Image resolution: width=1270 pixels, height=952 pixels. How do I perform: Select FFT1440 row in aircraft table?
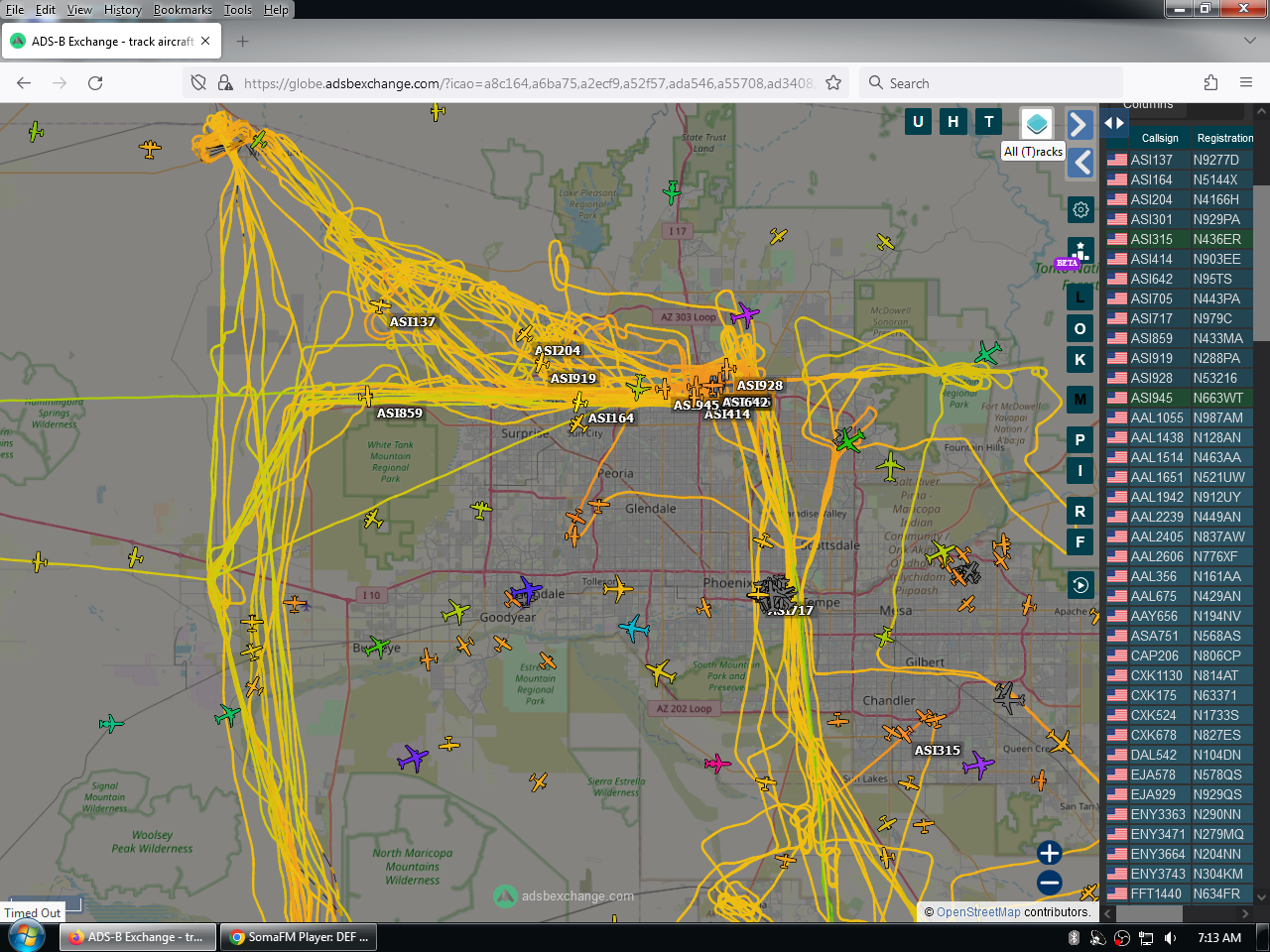tap(1180, 893)
